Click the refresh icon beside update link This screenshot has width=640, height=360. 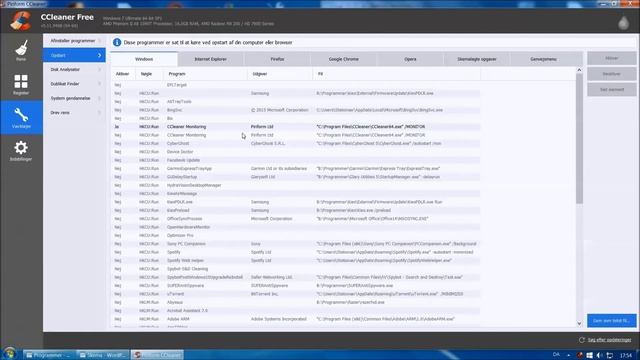(582, 340)
